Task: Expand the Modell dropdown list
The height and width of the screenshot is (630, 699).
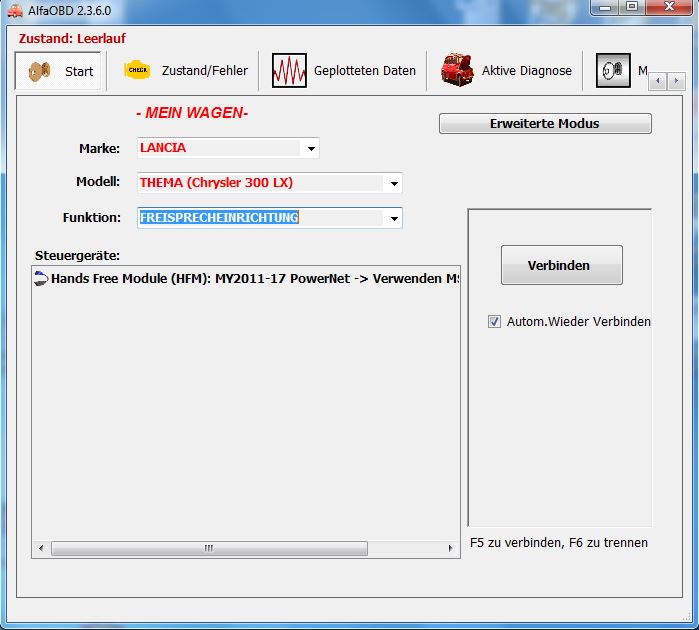Action: click(394, 183)
